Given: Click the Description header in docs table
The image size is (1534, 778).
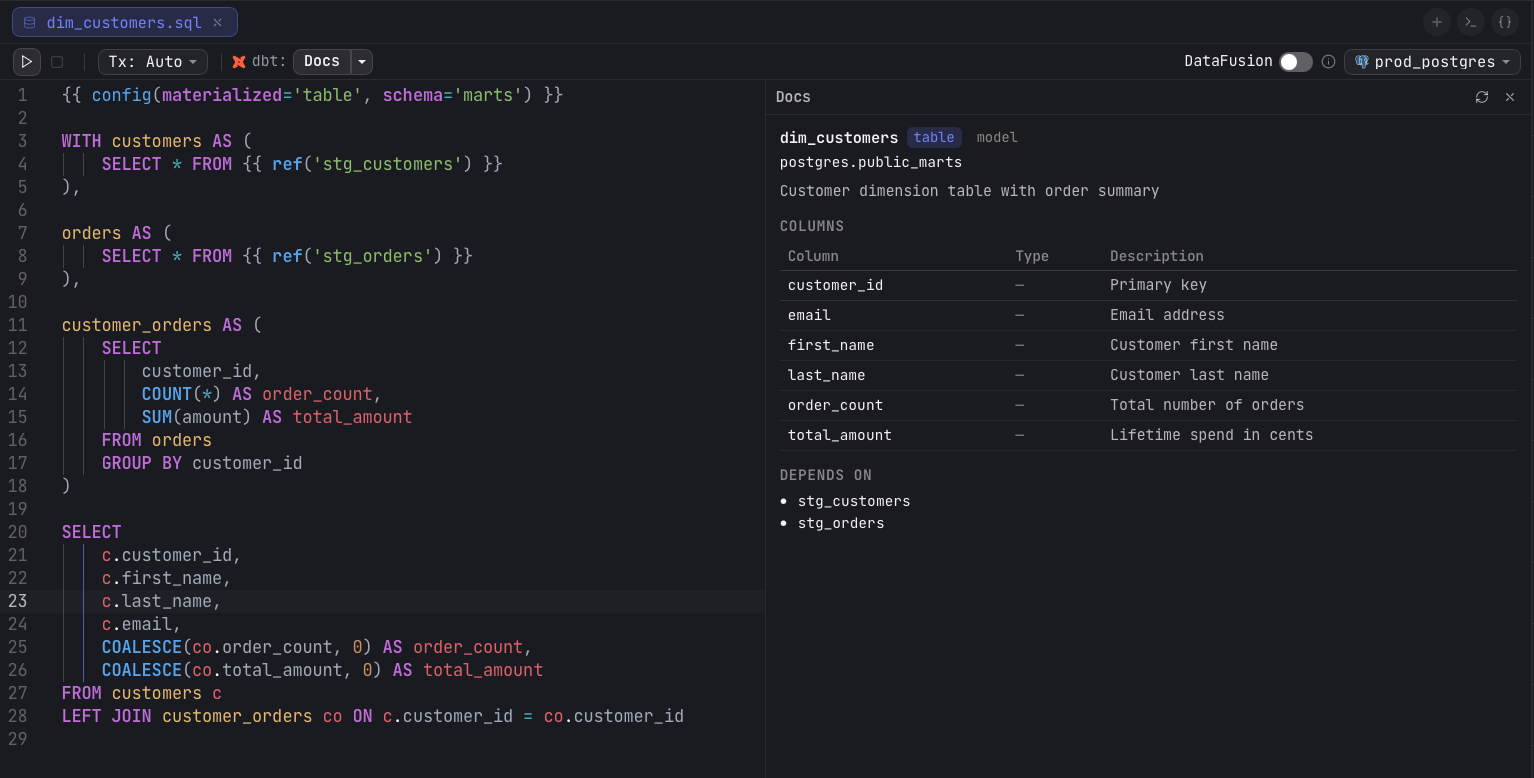Looking at the screenshot, I should click(x=1157, y=256).
